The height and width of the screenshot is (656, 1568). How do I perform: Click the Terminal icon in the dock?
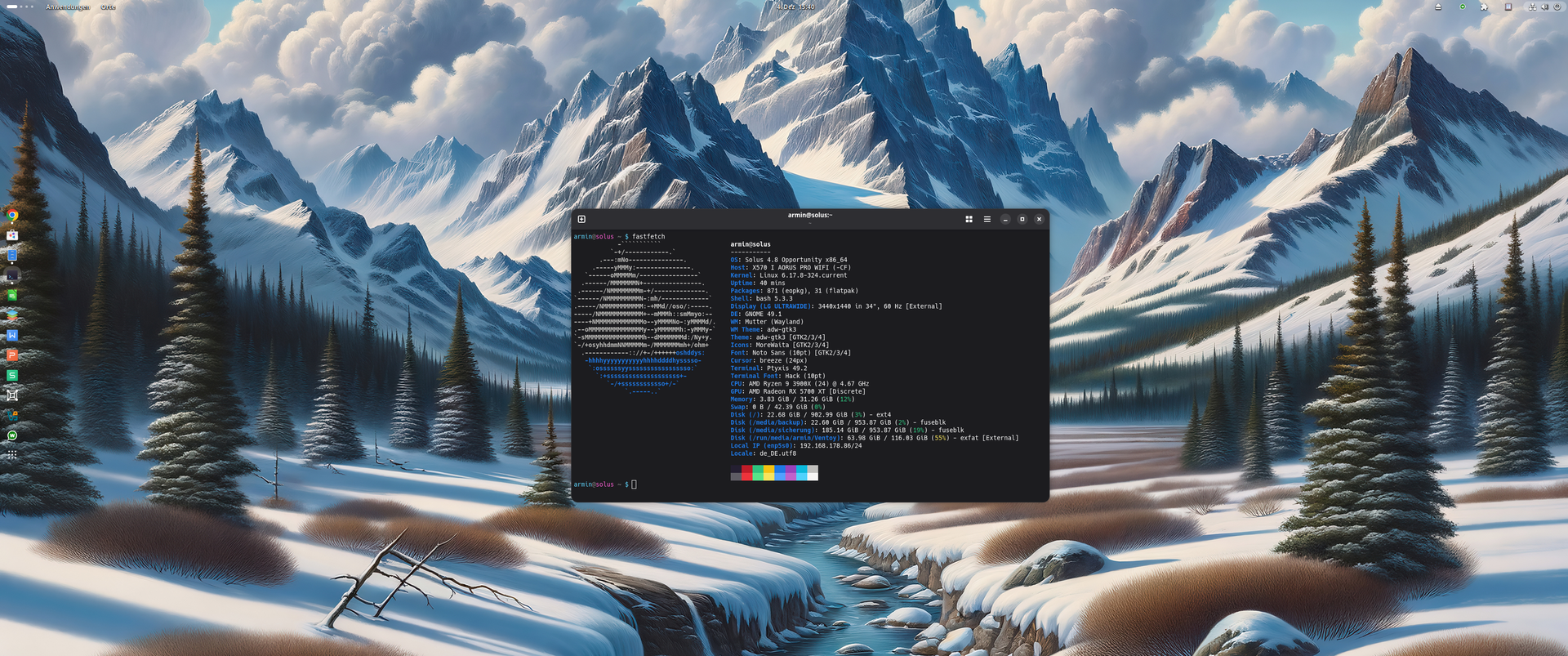[x=12, y=276]
